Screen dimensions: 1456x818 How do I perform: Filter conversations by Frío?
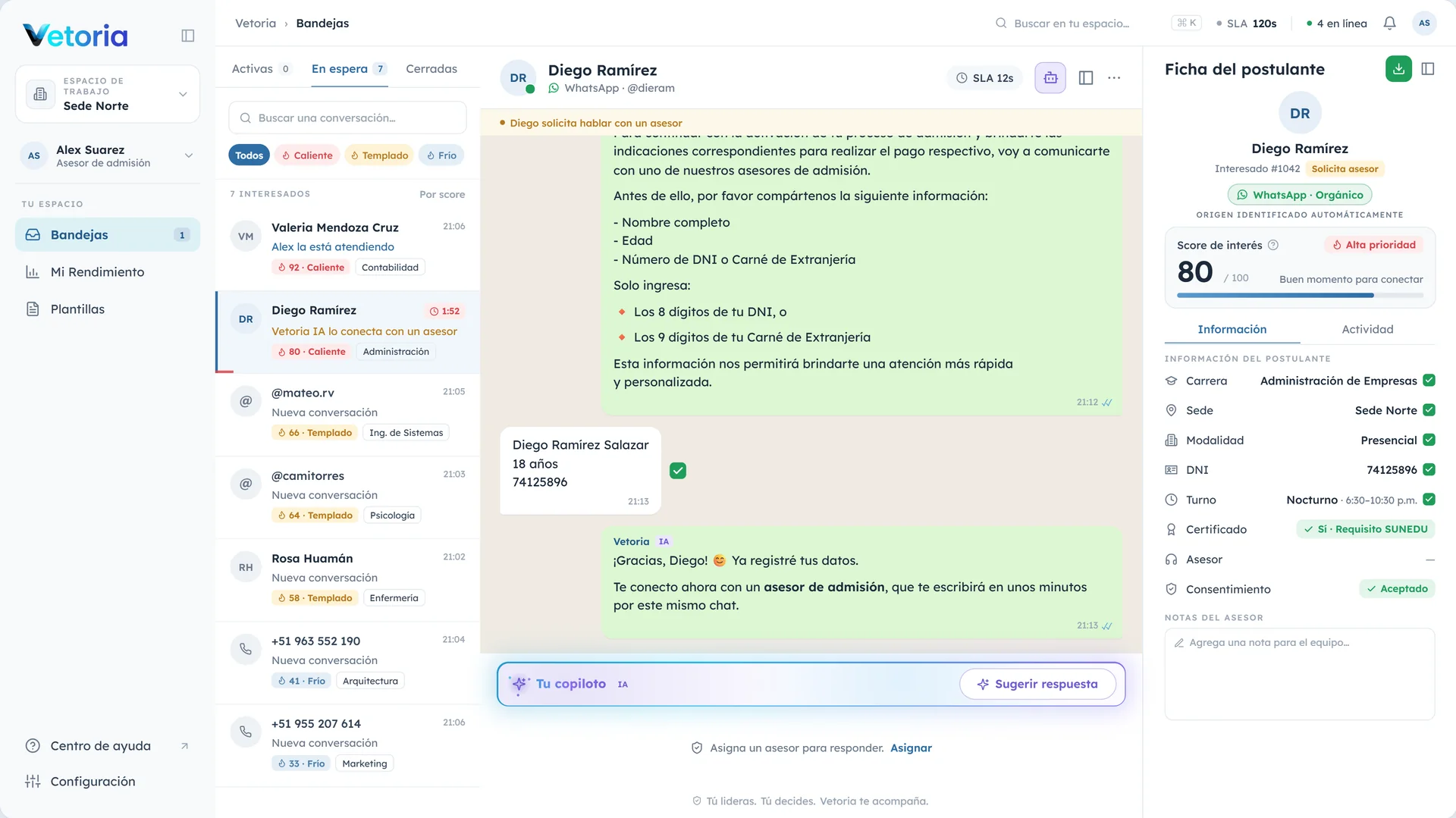[x=441, y=155]
